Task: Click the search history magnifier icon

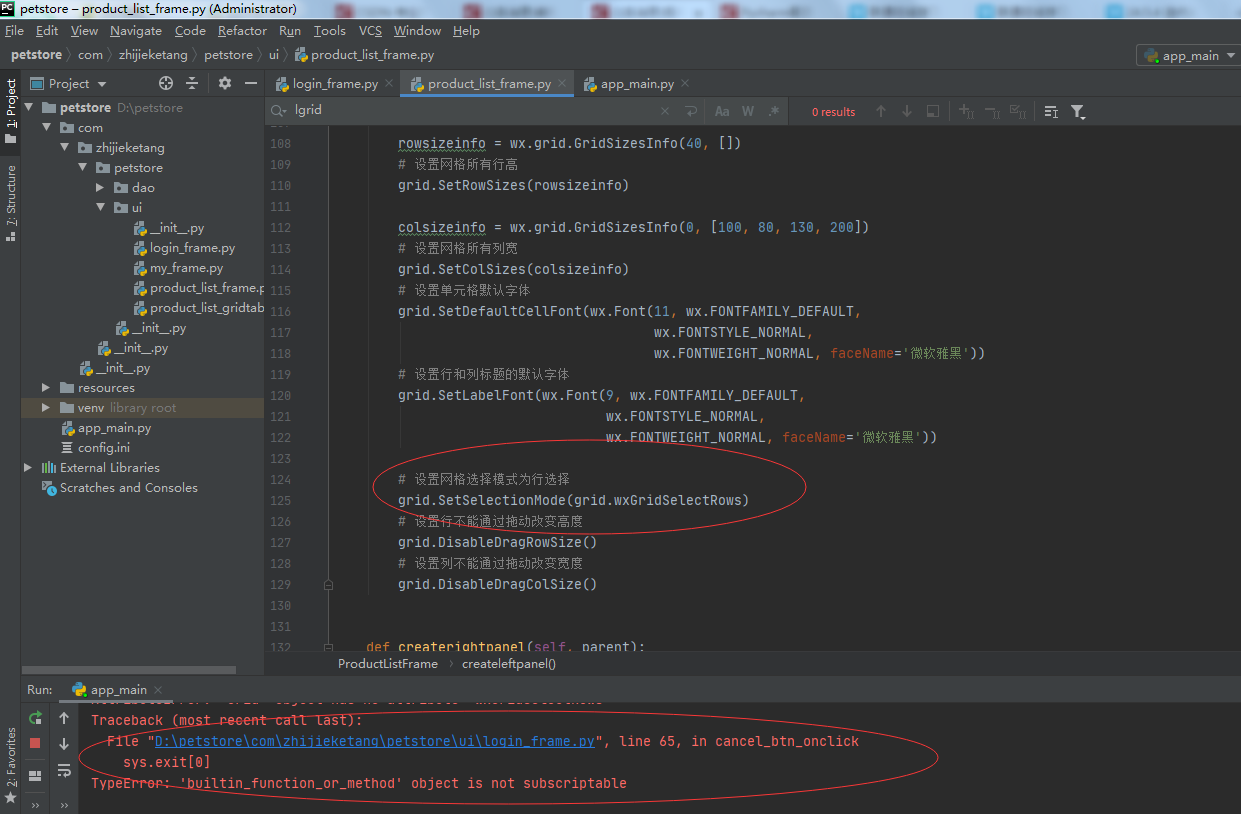Action: coord(278,111)
